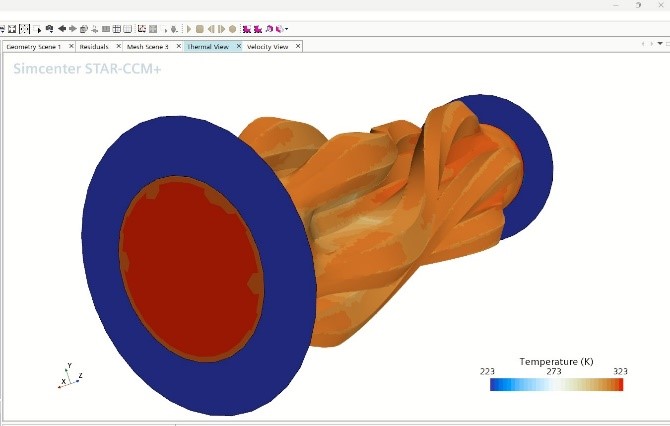Click the red circular inlet face
670x426 pixels.
pyautogui.click(x=191, y=268)
